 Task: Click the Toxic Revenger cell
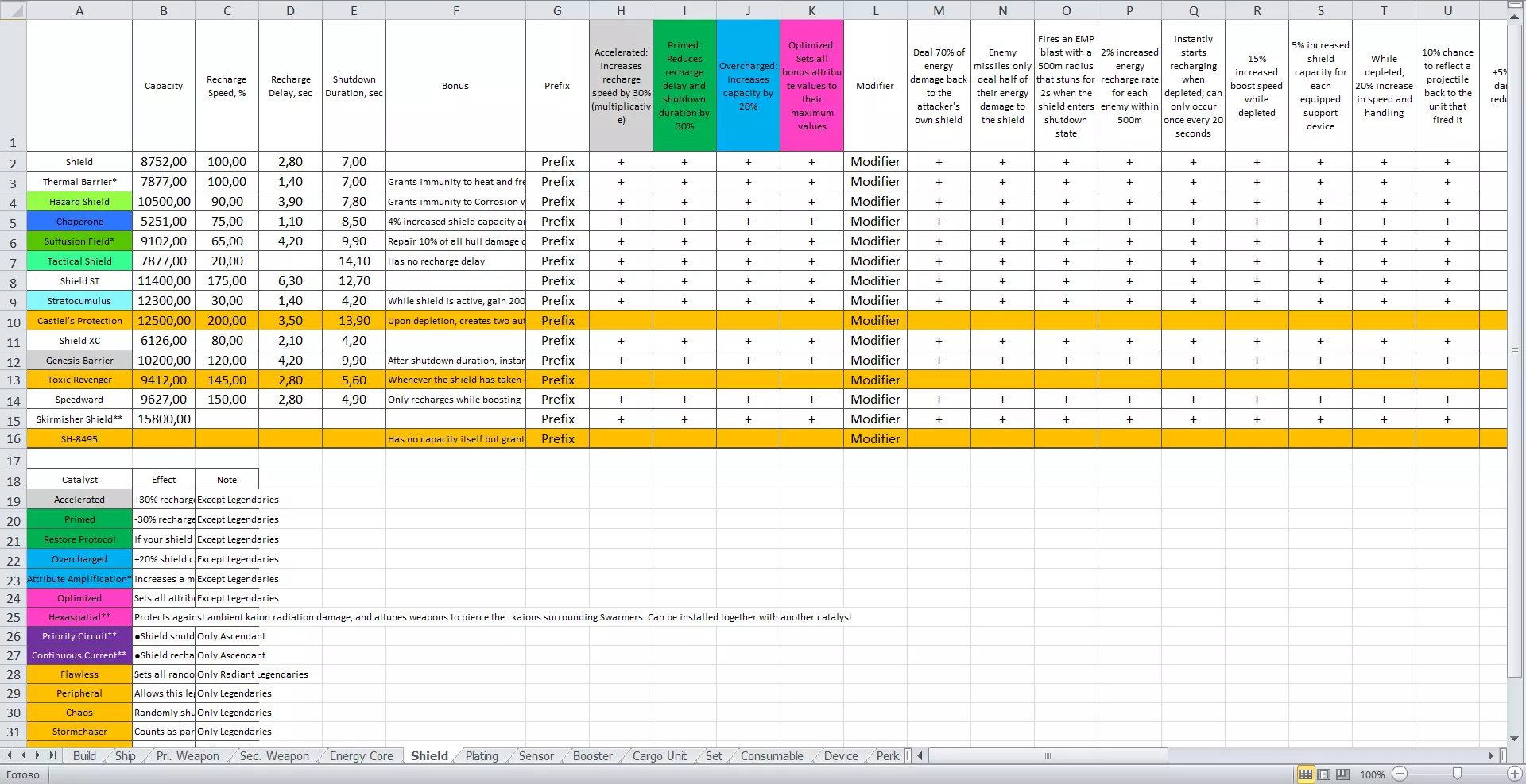79,380
